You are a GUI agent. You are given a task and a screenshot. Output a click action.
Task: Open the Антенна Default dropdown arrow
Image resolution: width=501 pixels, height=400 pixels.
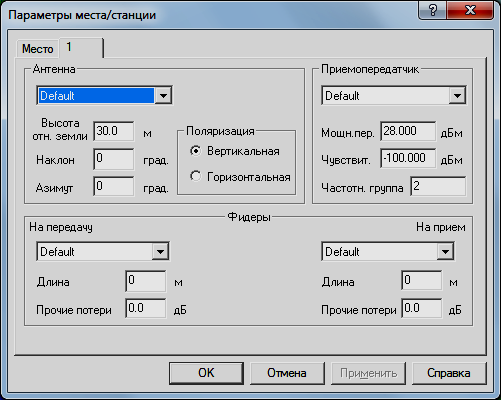point(163,96)
